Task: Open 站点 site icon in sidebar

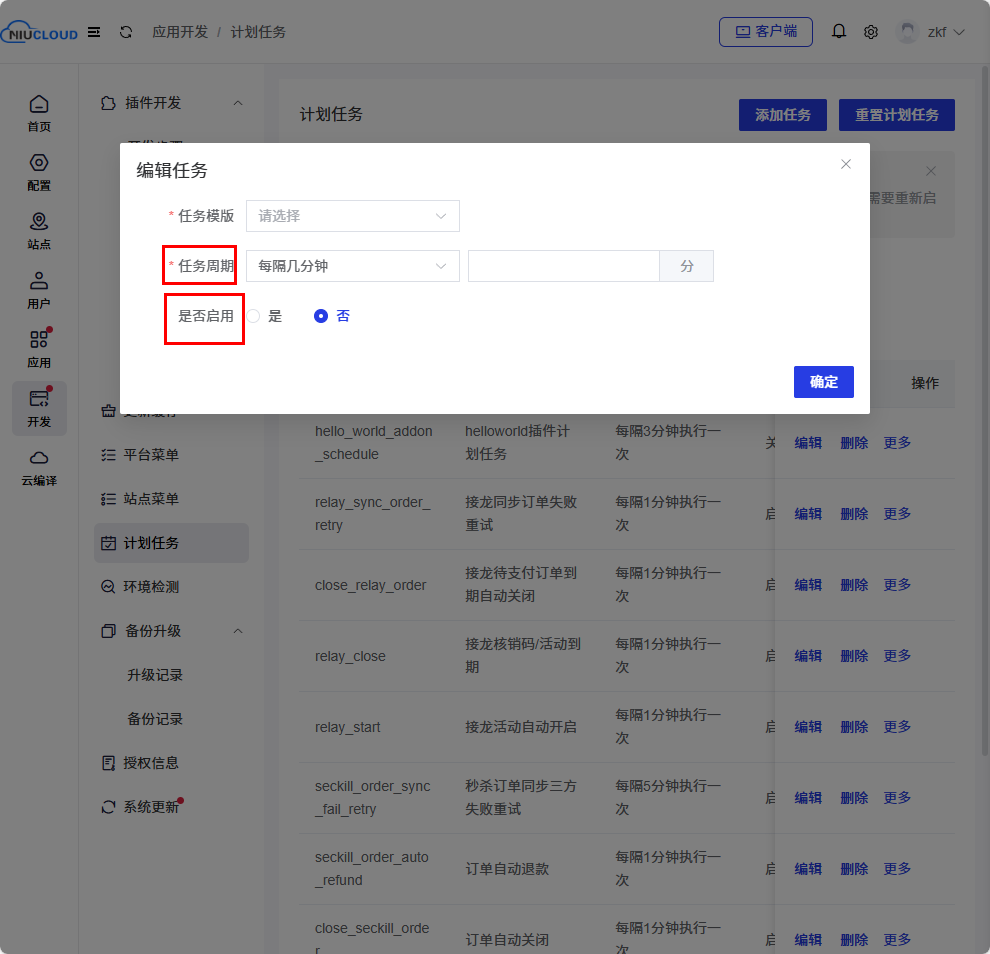Action: [39, 230]
